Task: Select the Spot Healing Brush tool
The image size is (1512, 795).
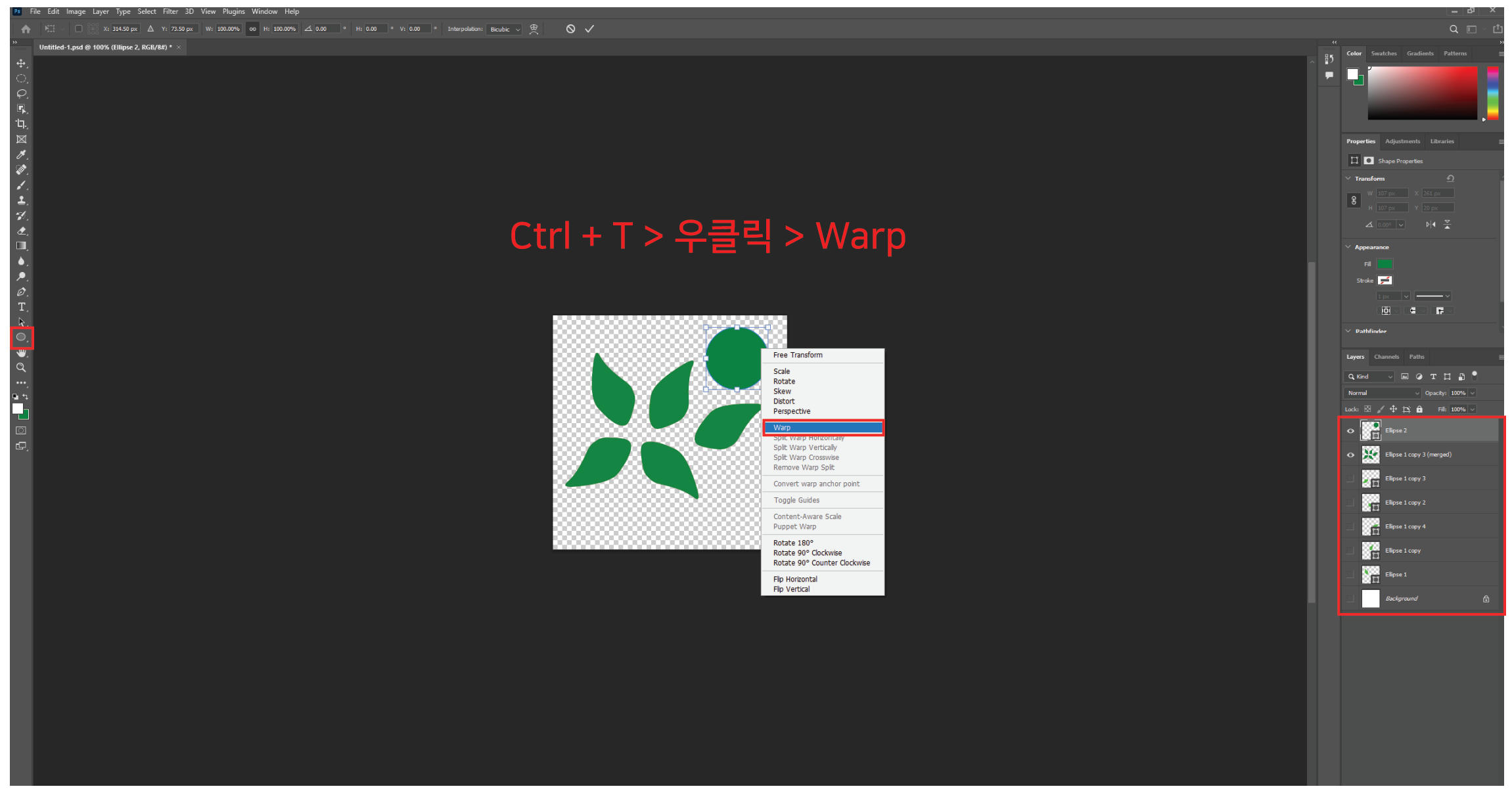Action: click(21, 170)
